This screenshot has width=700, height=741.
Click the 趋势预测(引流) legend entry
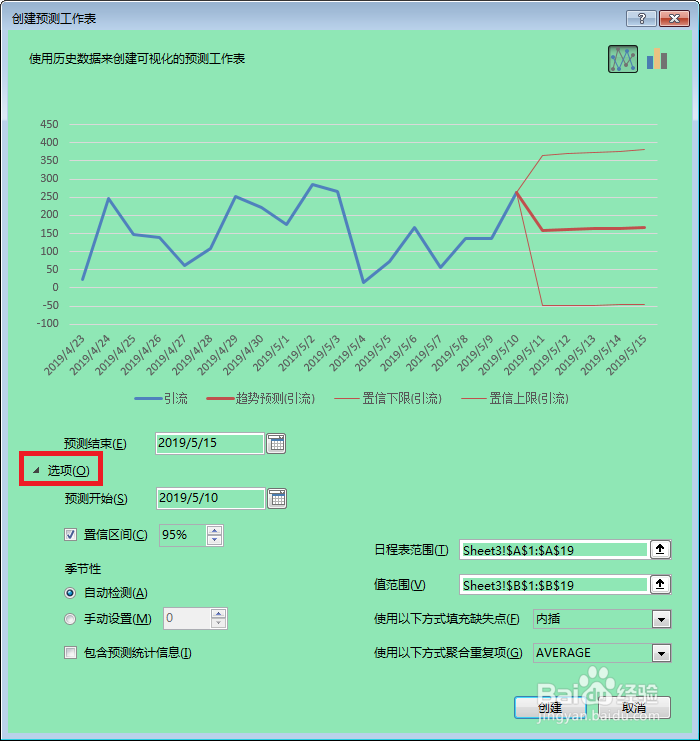[x=261, y=398]
